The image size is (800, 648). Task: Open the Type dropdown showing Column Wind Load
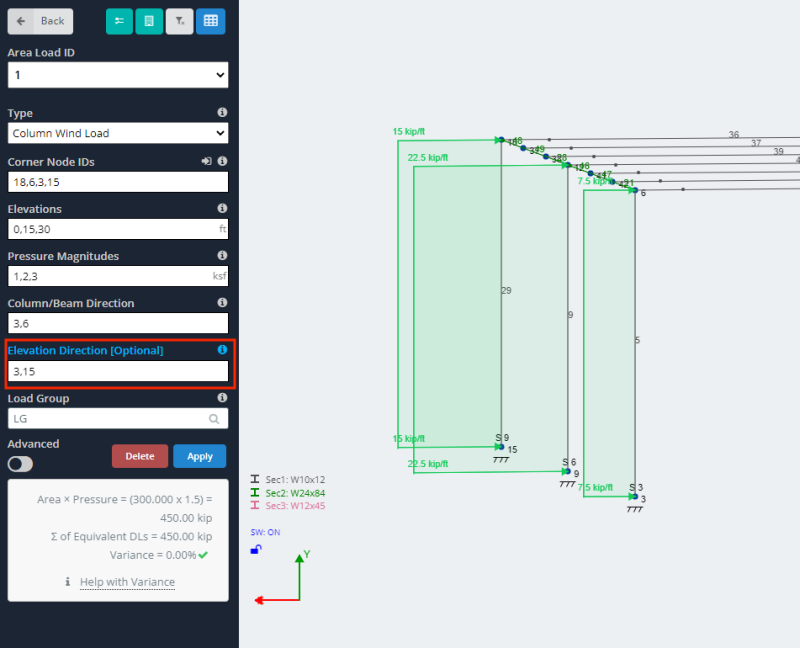[x=118, y=133]
